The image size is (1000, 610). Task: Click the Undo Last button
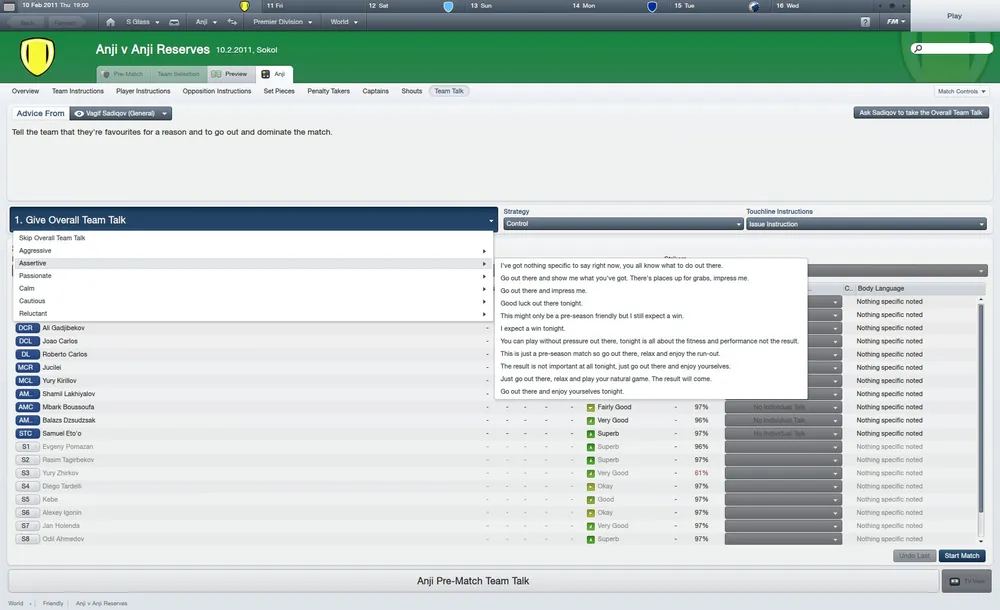pyautogui.click(x=915, y=556)
